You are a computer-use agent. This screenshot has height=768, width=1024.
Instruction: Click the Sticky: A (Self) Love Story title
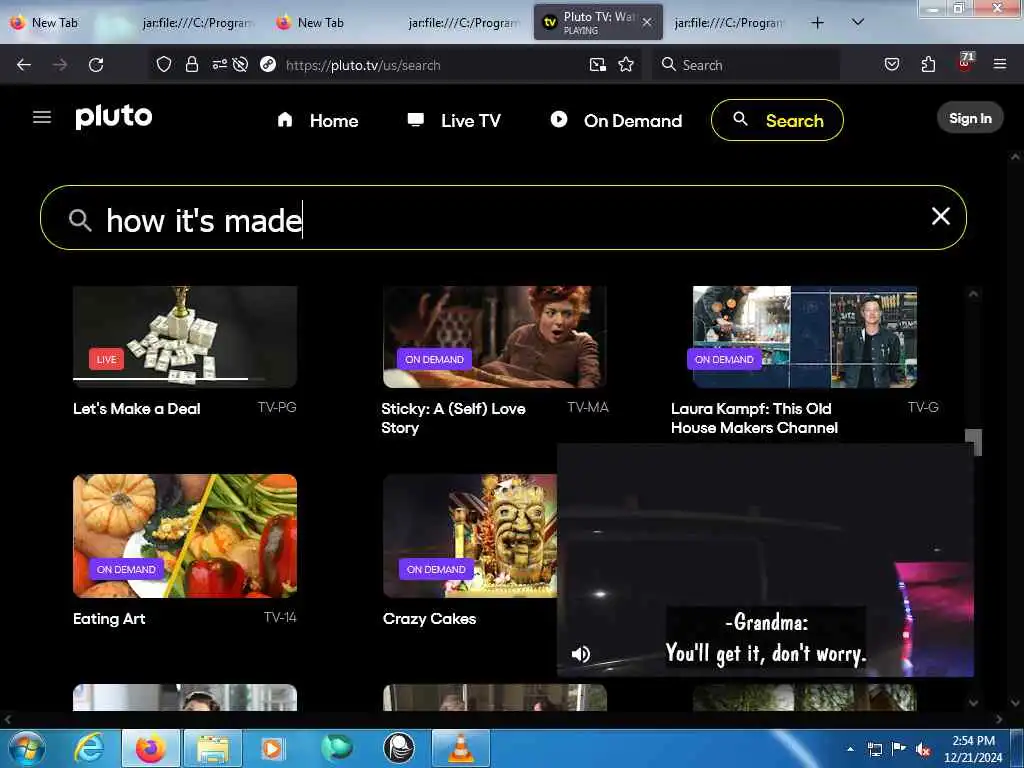(x=453, y=418)
